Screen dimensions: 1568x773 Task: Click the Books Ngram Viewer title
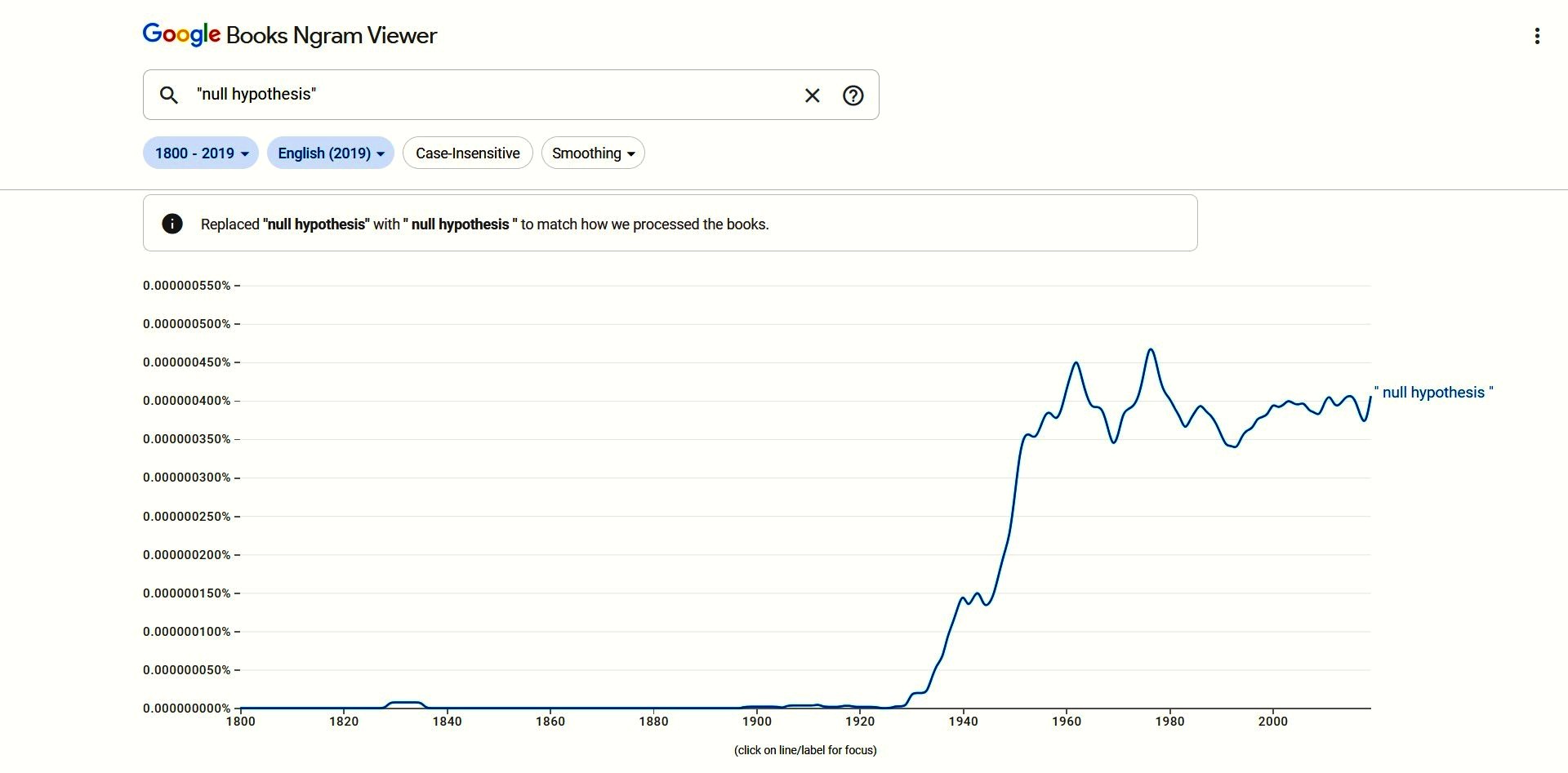332,36
